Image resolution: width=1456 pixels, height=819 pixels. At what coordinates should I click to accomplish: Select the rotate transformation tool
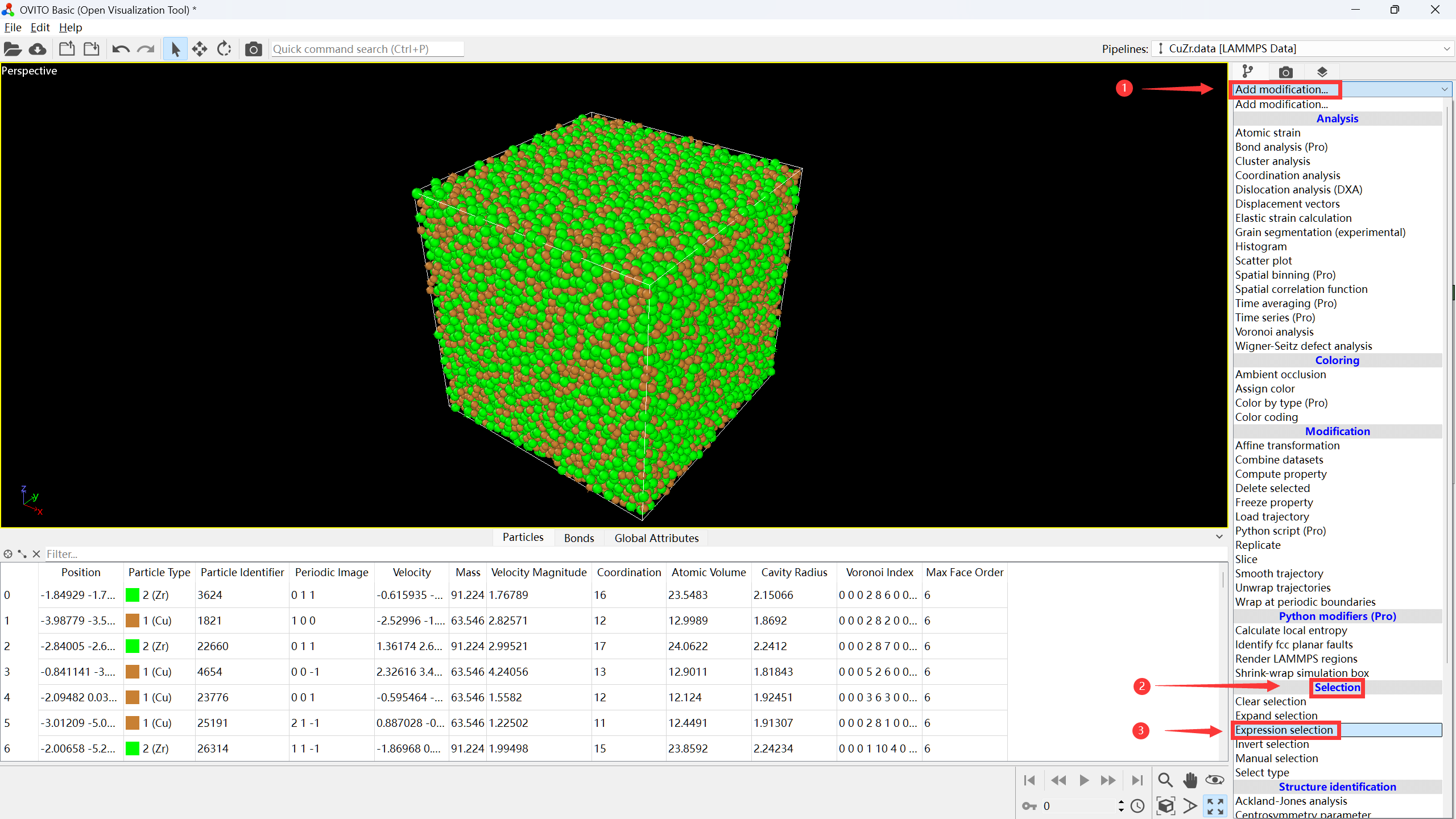click(x=224, y=49)
